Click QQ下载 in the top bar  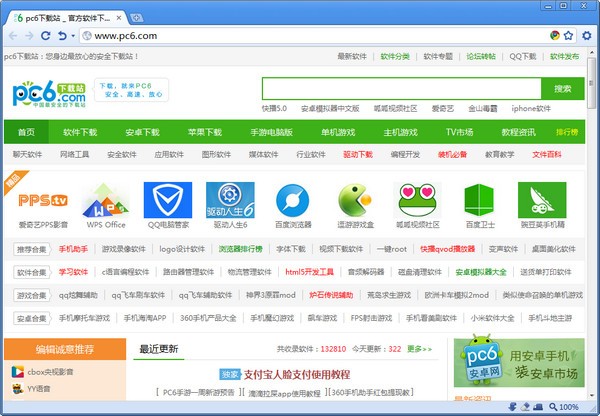(523, 57)
